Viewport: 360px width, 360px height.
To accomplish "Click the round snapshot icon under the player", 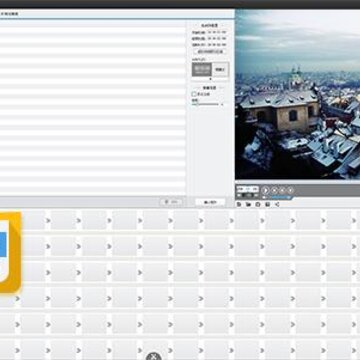I will [x=258, y=204].
